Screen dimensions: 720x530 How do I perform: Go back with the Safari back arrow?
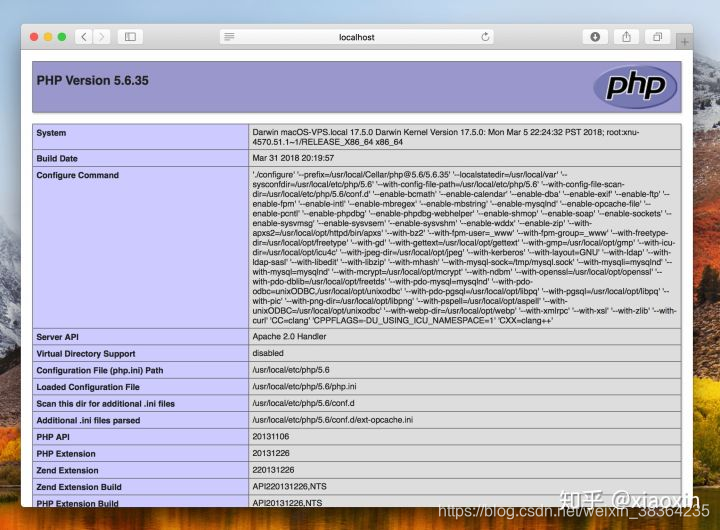(x=84, y=37)
